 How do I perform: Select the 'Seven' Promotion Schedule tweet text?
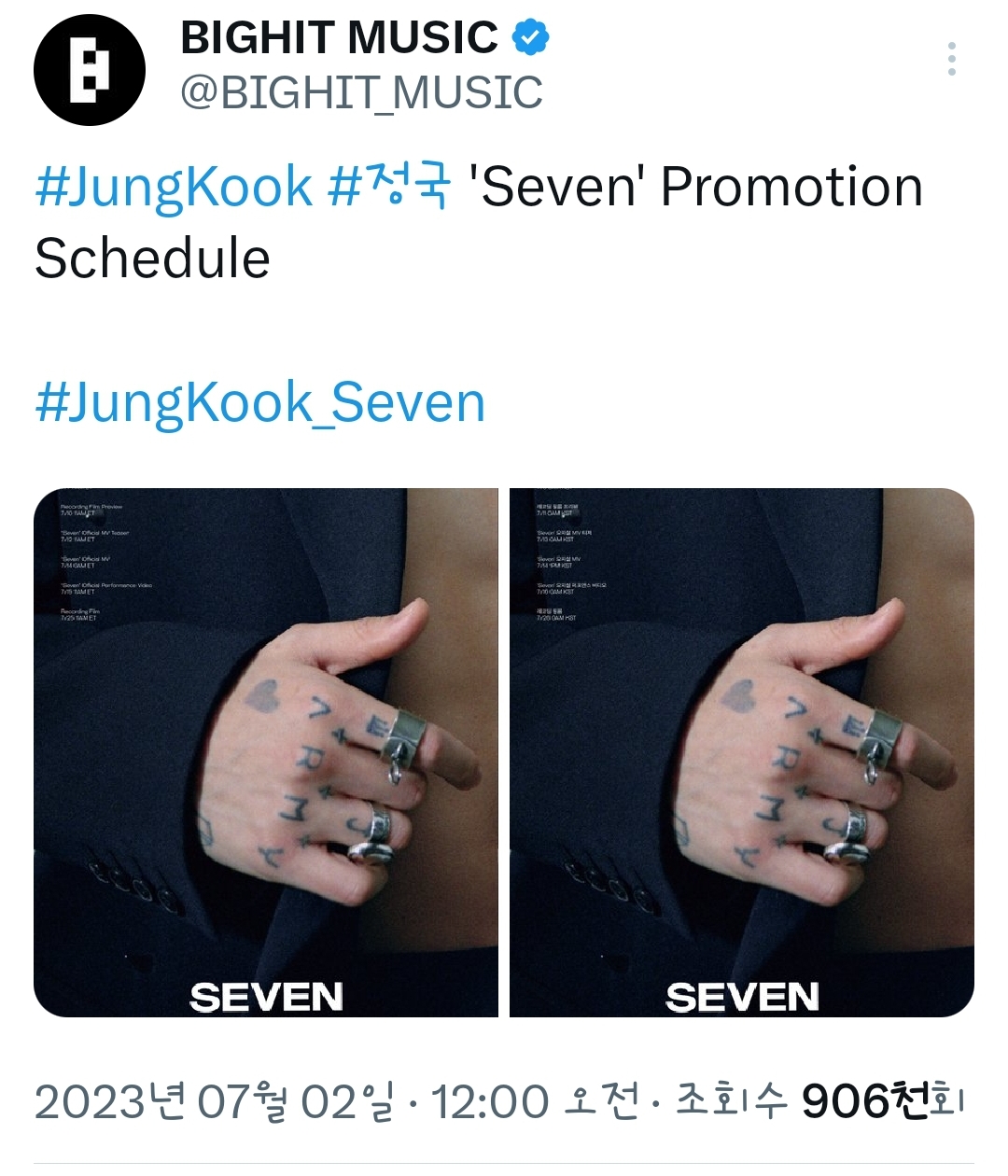479,222
